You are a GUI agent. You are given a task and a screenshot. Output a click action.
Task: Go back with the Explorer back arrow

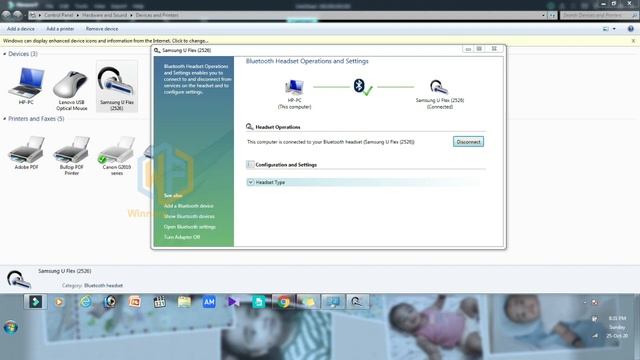tap(6, 15)
